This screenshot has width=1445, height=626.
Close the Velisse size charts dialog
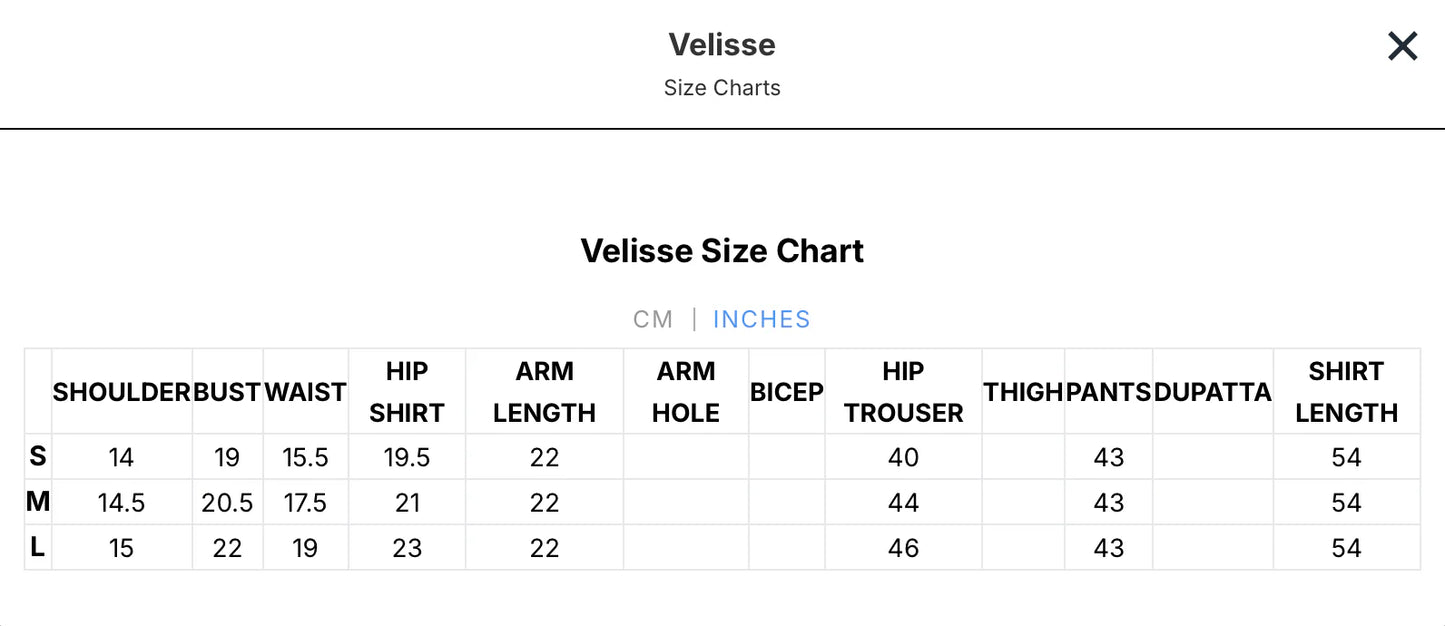click(1402, 46)
